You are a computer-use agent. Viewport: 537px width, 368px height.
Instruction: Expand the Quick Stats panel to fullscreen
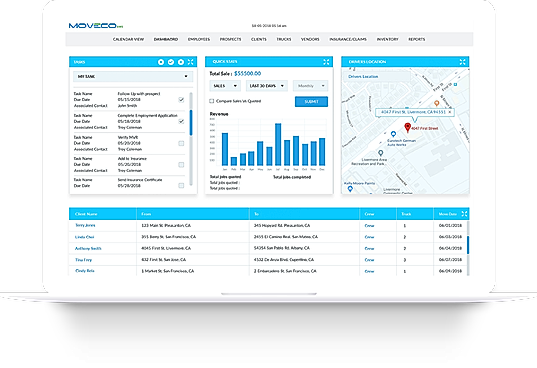pos(326,62)
